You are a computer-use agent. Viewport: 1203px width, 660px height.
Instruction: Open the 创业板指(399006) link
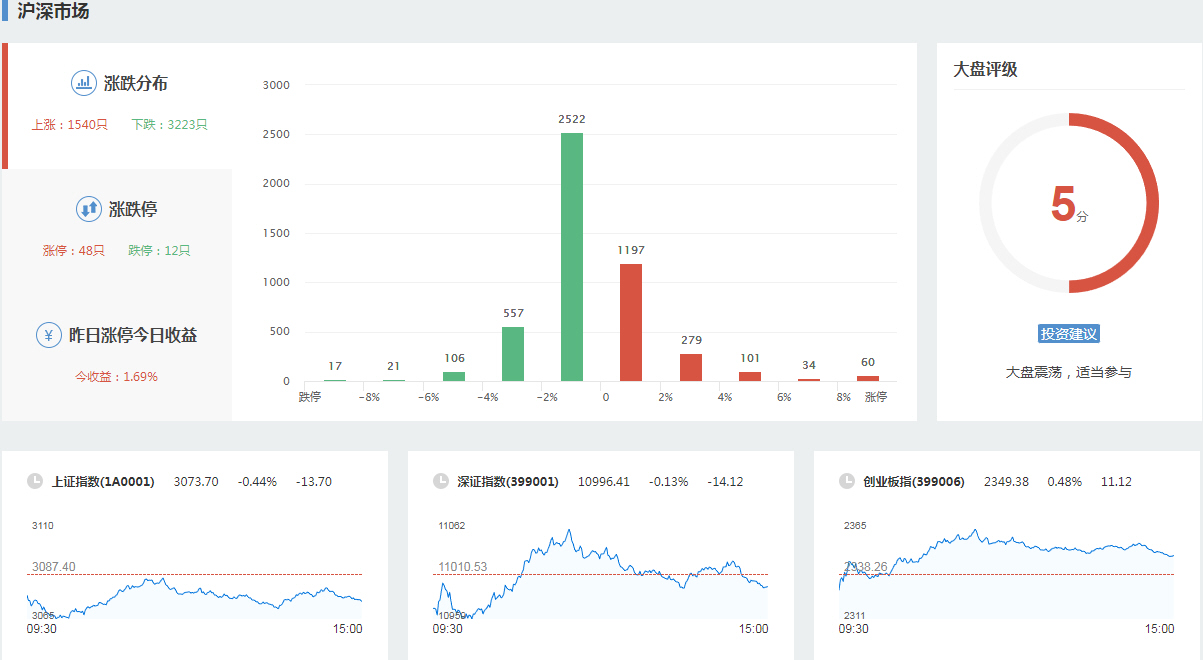point(914,481)
